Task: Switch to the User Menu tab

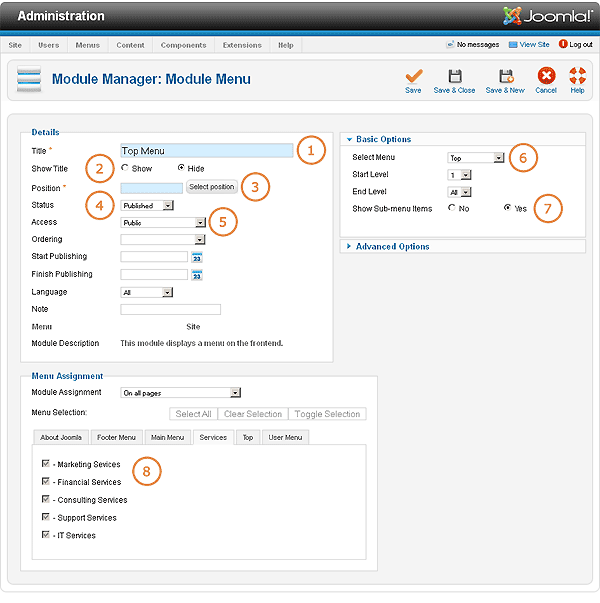Action: [285, 437]
